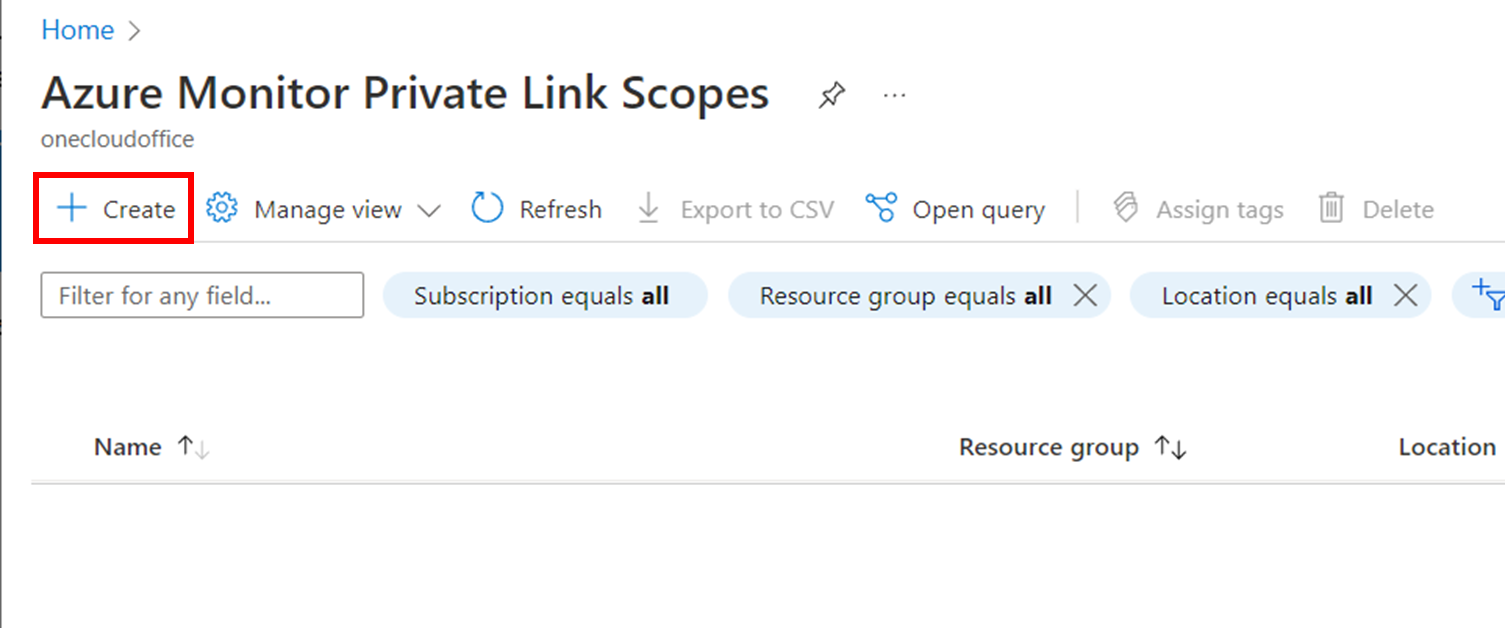Select the Refresh icon

click(x=487, y=208)
